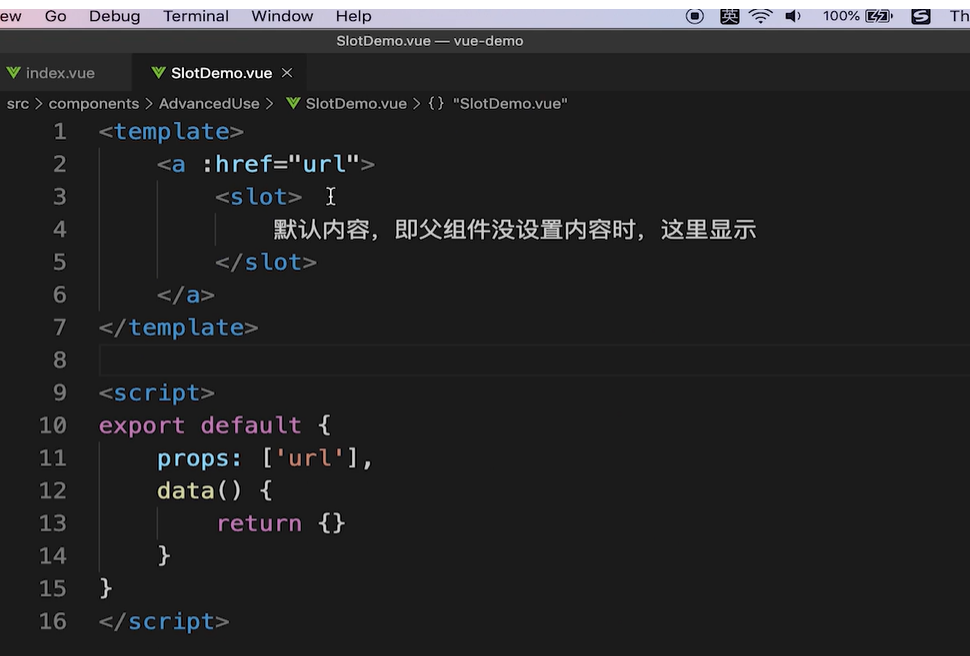970x656 pixels.
Task: Click line number 16 in the gutter
Action: pyautogui.click(x=53, y=621)
